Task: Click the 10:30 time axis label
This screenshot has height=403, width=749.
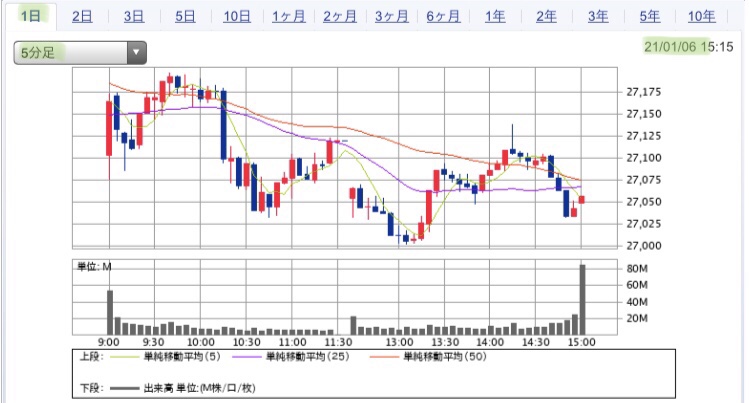Action: tap(246, 342)
